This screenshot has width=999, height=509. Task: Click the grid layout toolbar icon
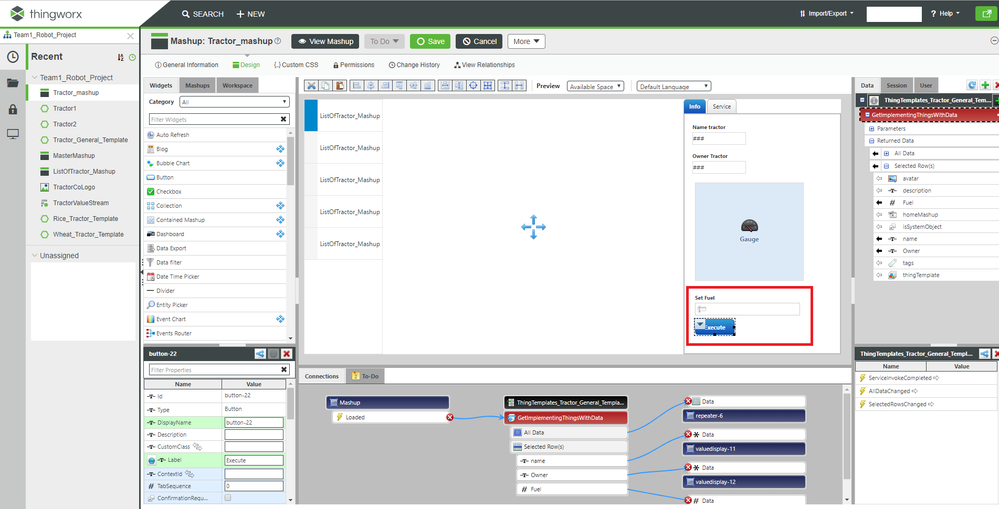(487, 86)
